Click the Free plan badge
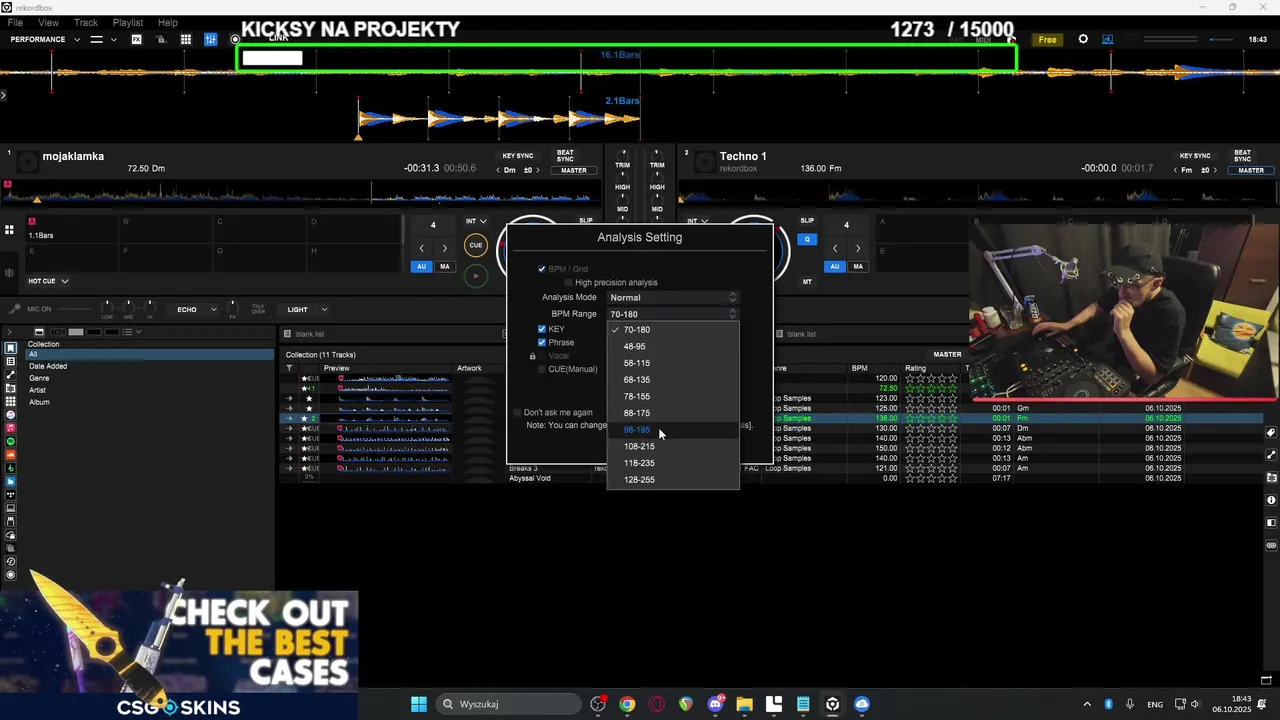The image size is (1280, 720). click(x=1047, y=40)
